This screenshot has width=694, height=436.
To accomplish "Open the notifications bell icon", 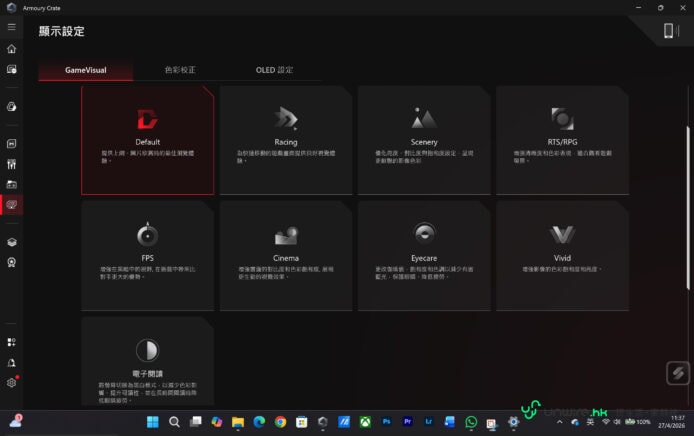I will point(12,363).
